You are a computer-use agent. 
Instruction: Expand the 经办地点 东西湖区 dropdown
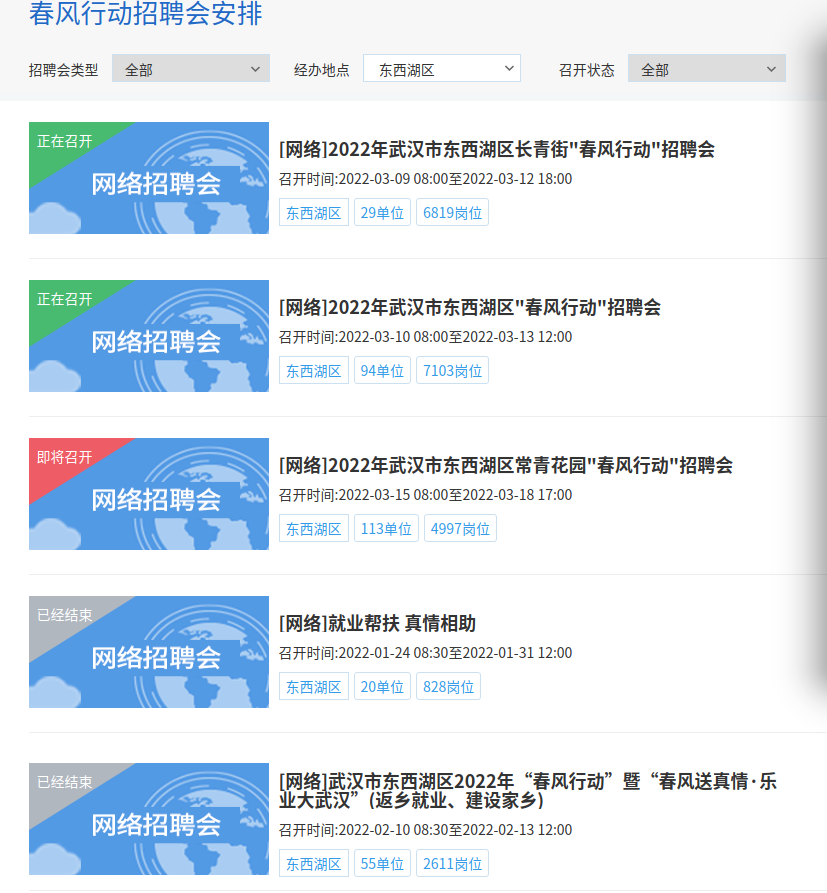[x=441, y=69]
